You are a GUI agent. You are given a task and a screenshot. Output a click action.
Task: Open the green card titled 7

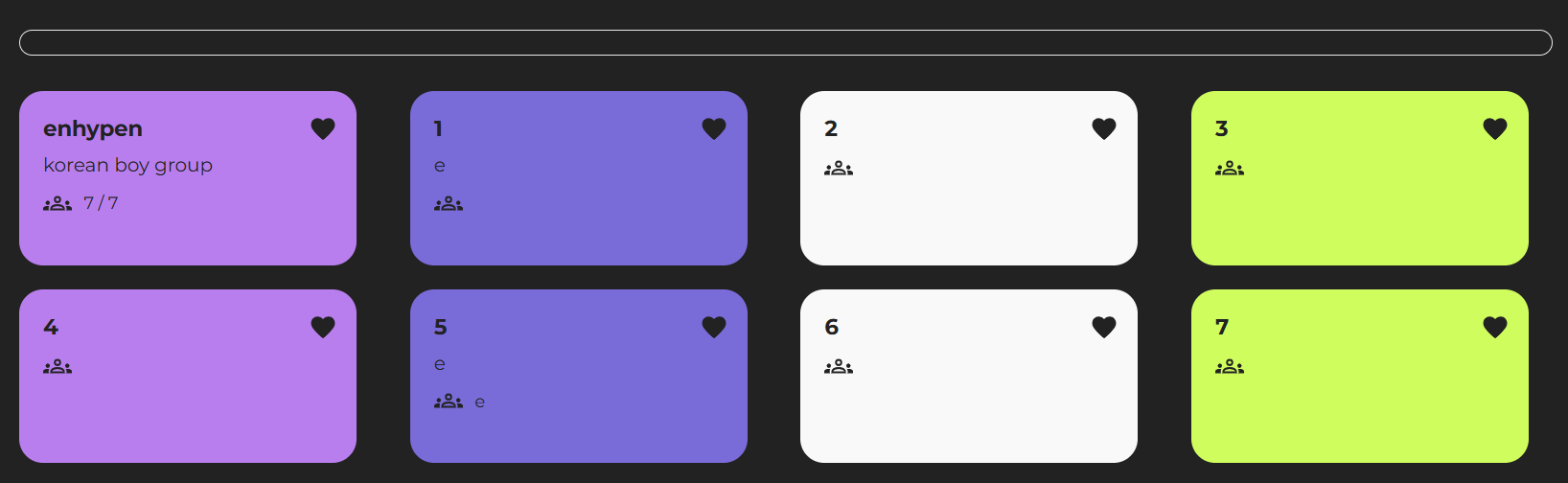click(1360, 376)
